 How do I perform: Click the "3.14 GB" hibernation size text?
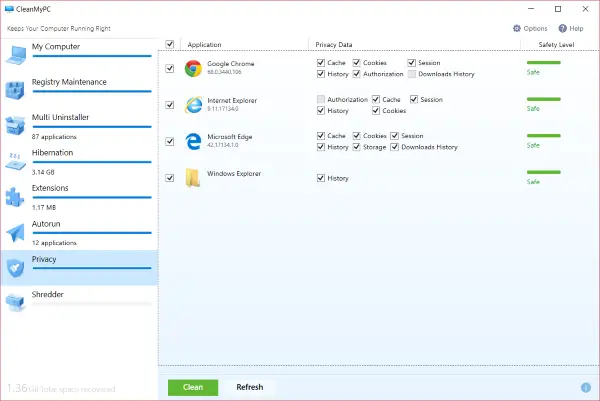[43, 172]
